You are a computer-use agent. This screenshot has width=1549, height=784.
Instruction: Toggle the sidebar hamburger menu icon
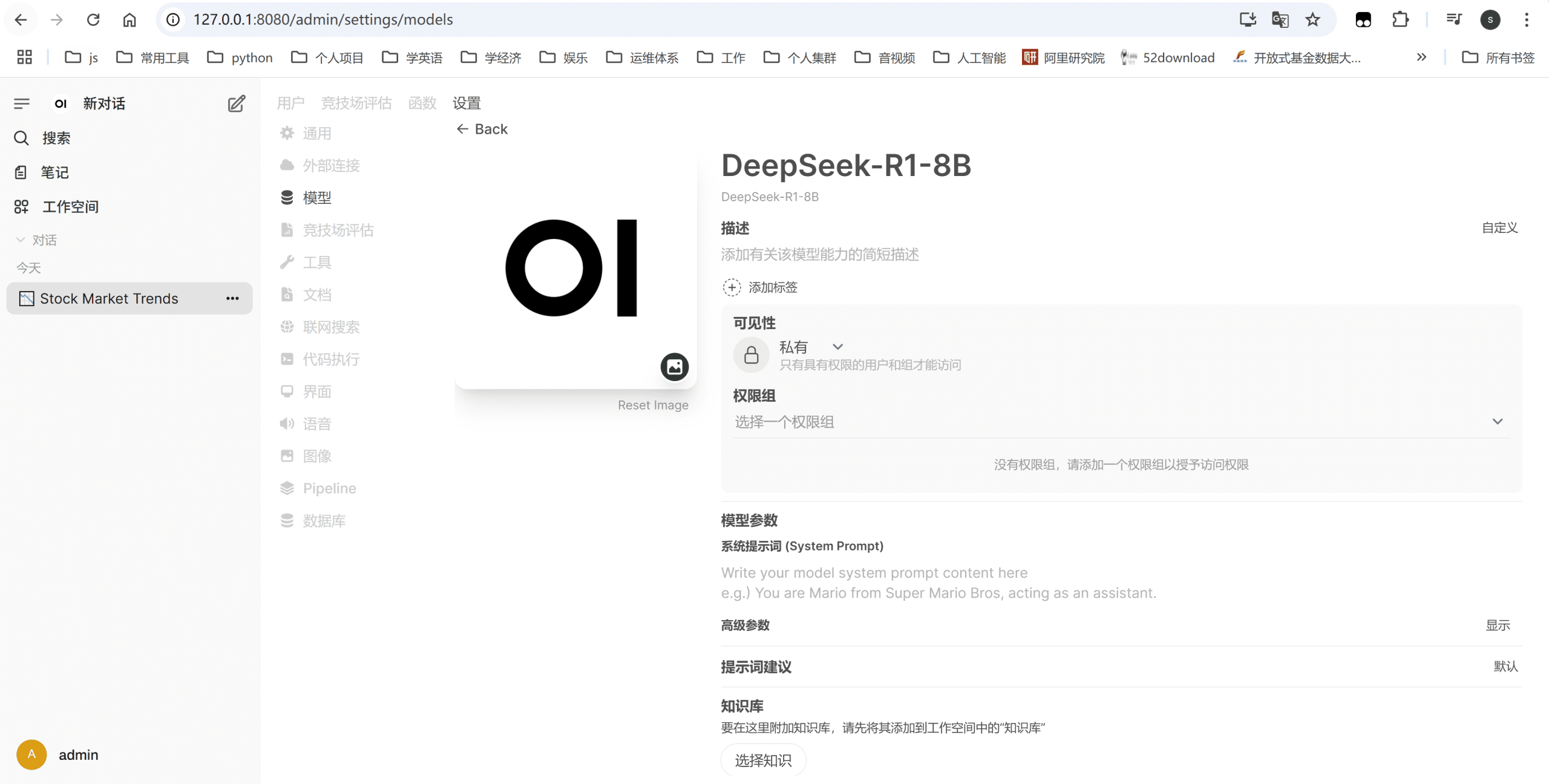coord(22,103)
